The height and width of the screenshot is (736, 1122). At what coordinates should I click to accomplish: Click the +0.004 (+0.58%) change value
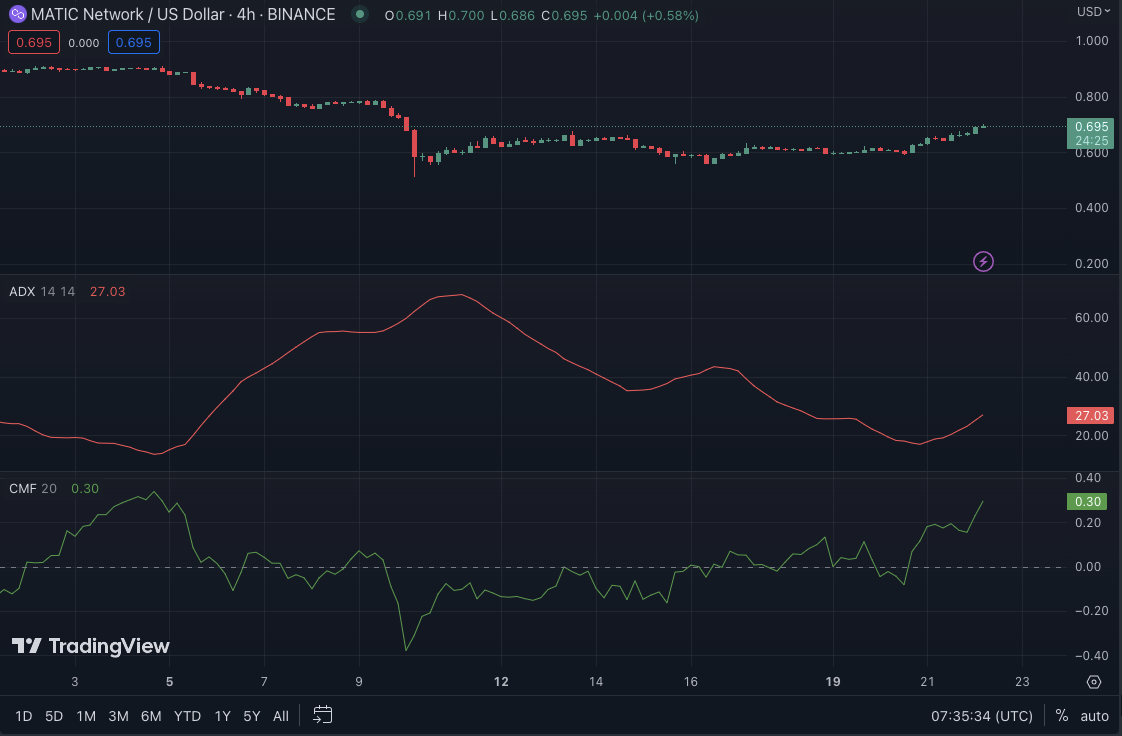coord(646,15)
